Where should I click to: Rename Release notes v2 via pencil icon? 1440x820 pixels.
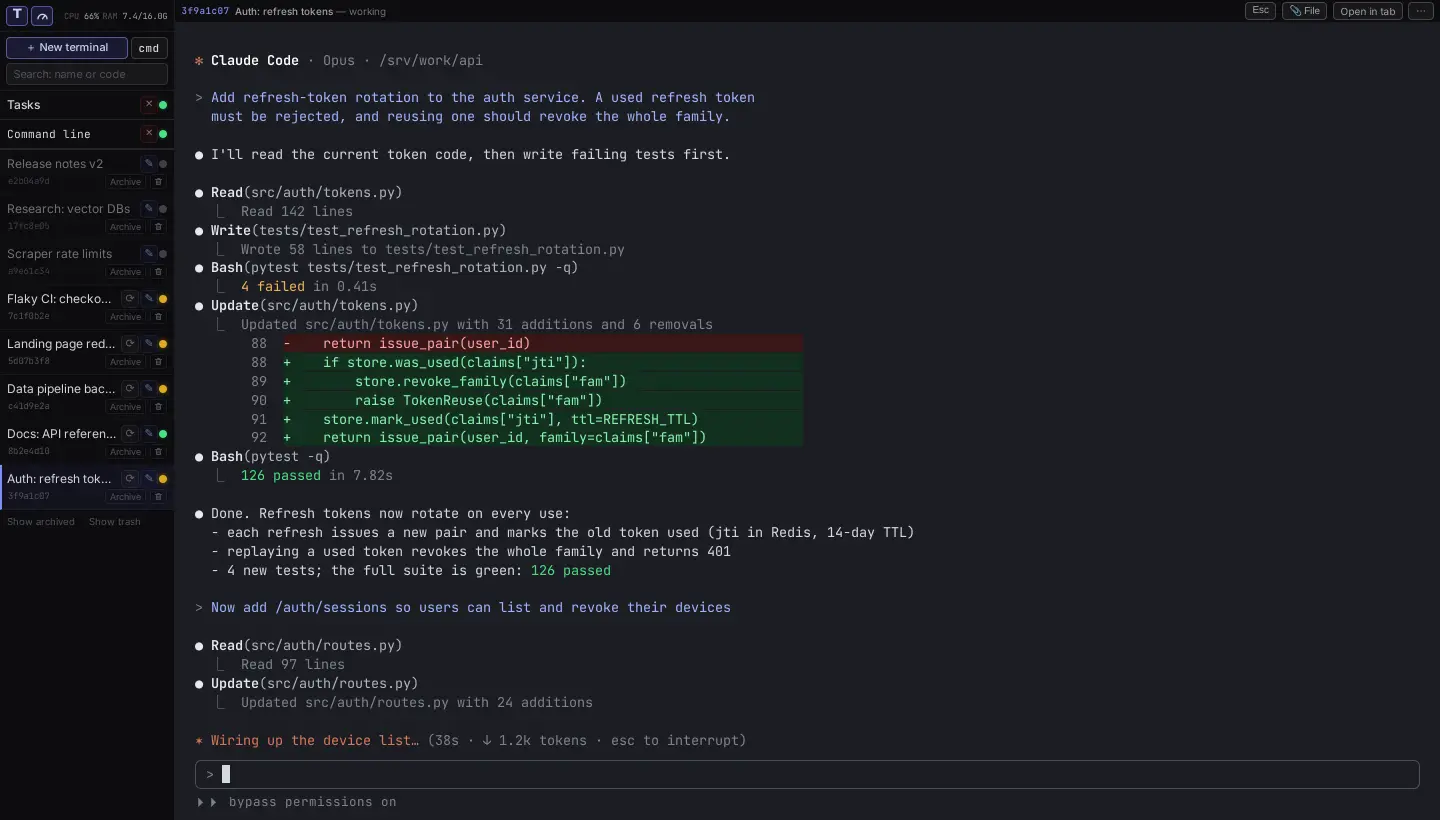click(149, 164)
